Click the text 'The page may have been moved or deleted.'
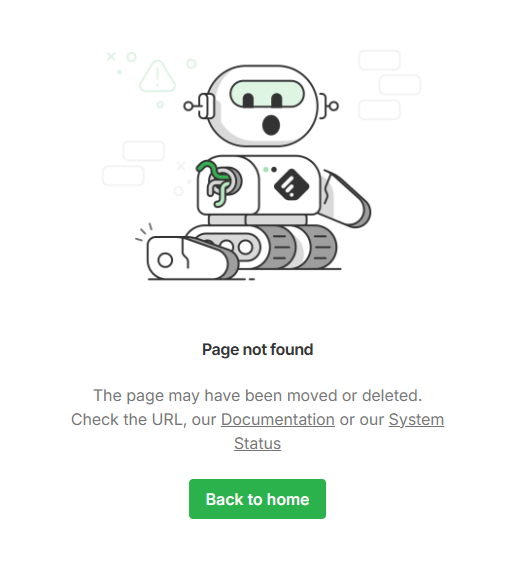This screenshot has height=569, width=520. [x=258, y=396]
